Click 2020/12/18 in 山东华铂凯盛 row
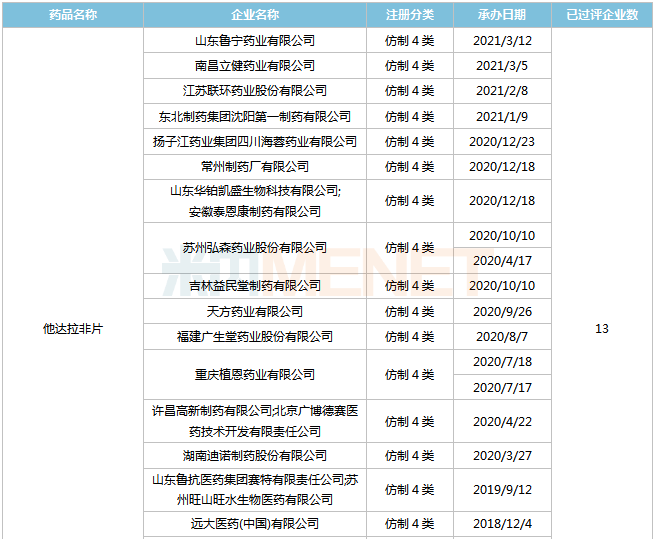 coord(502,201)
